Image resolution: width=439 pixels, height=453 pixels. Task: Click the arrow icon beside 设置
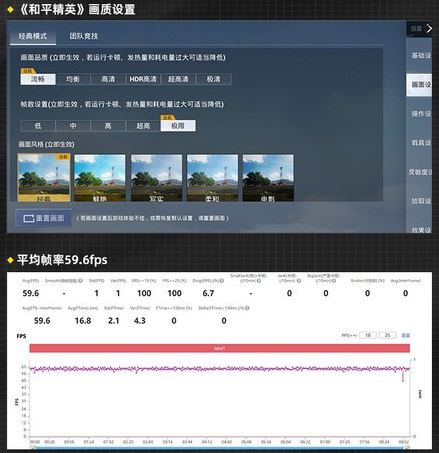tap(429, 29)
